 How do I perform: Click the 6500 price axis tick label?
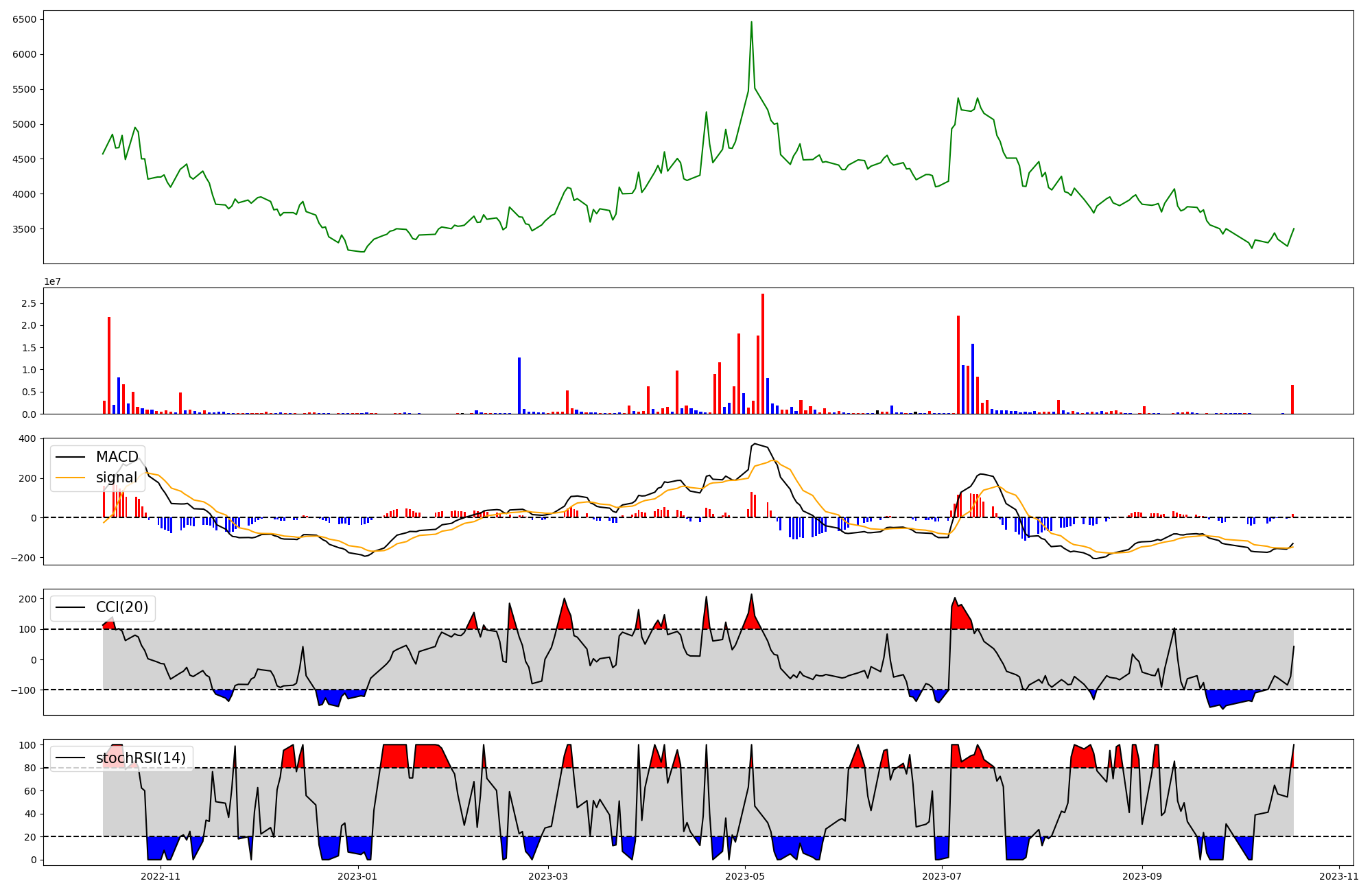point(25,19)
